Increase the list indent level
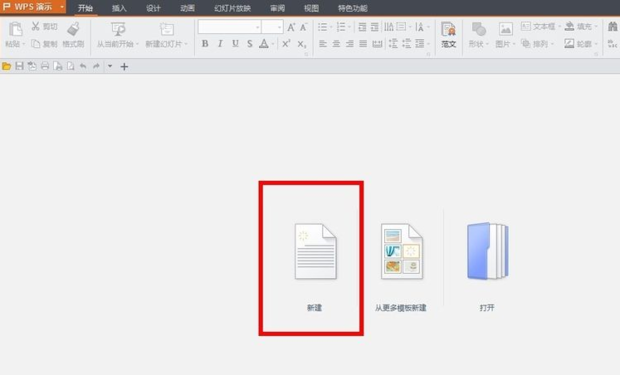 [x=374, y=27]
